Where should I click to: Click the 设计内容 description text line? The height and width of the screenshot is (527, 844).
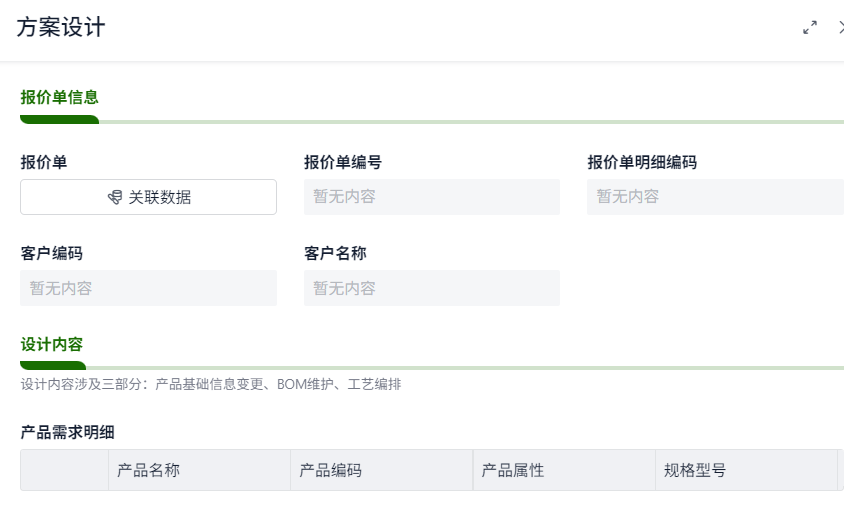[211, 384]
